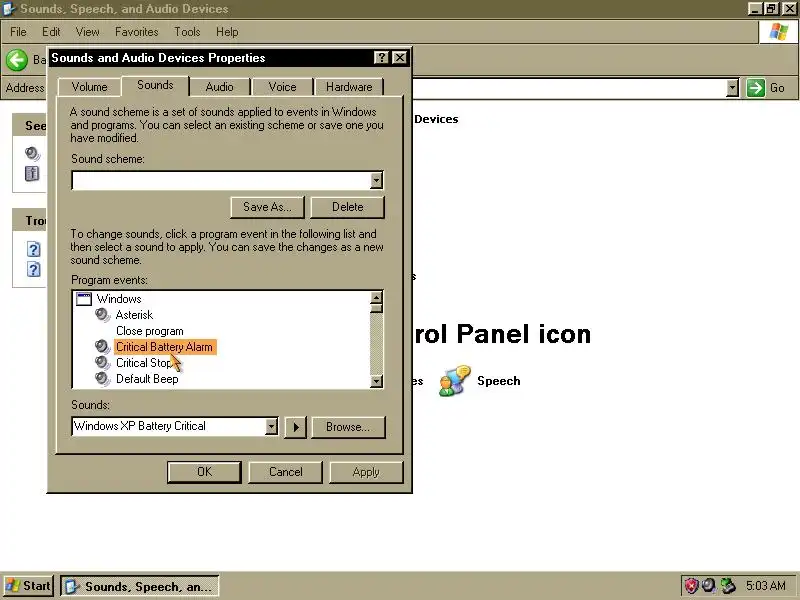
Task: Select the Close program event
Action: [149, 331]
